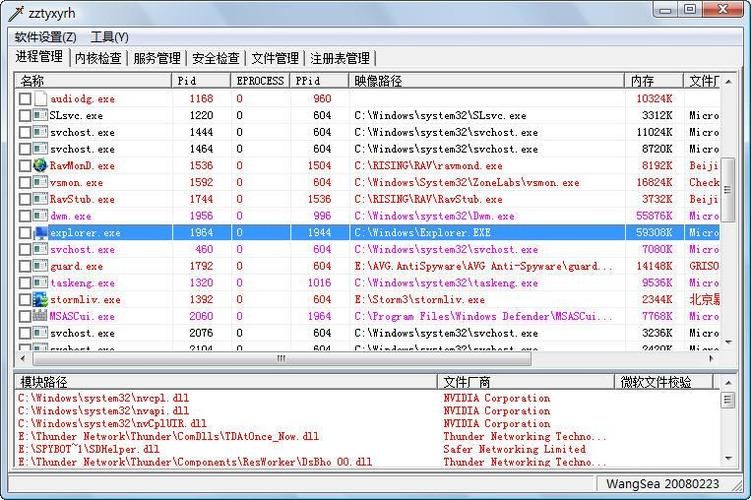Select the svchost.exe row with Pid 2076
751x500 pixels.
click(367, 333)
